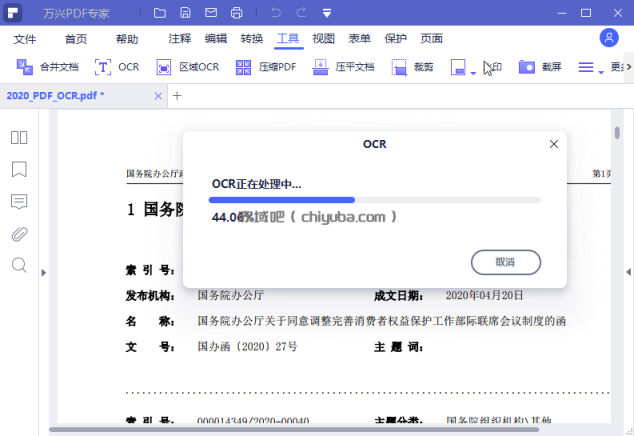Viewport: 634px width, 436px height.
Task: Open the 文件 menu
Action: coord(25,39)
